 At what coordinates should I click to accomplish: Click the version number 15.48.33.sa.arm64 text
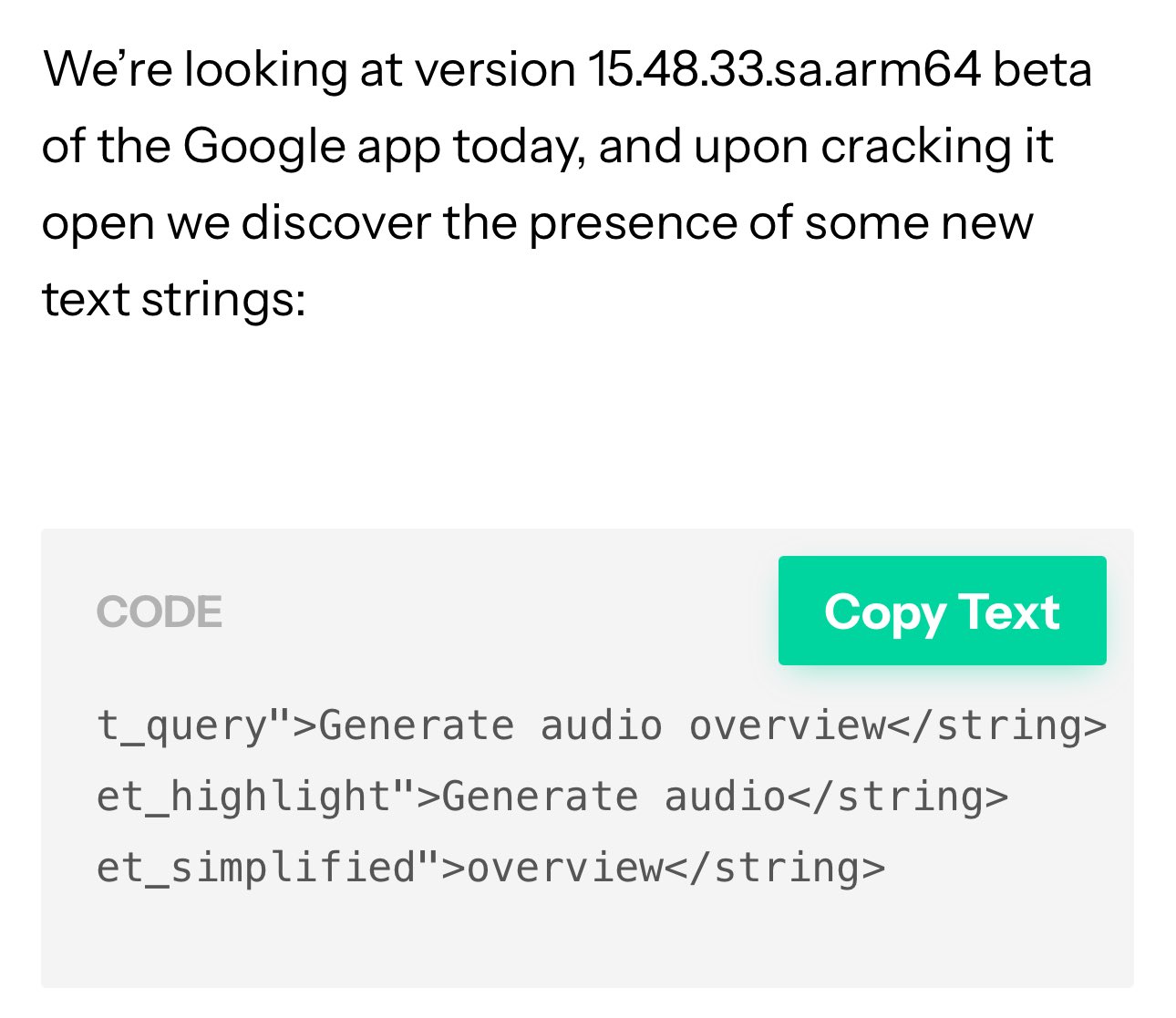(x=783, y=69)
